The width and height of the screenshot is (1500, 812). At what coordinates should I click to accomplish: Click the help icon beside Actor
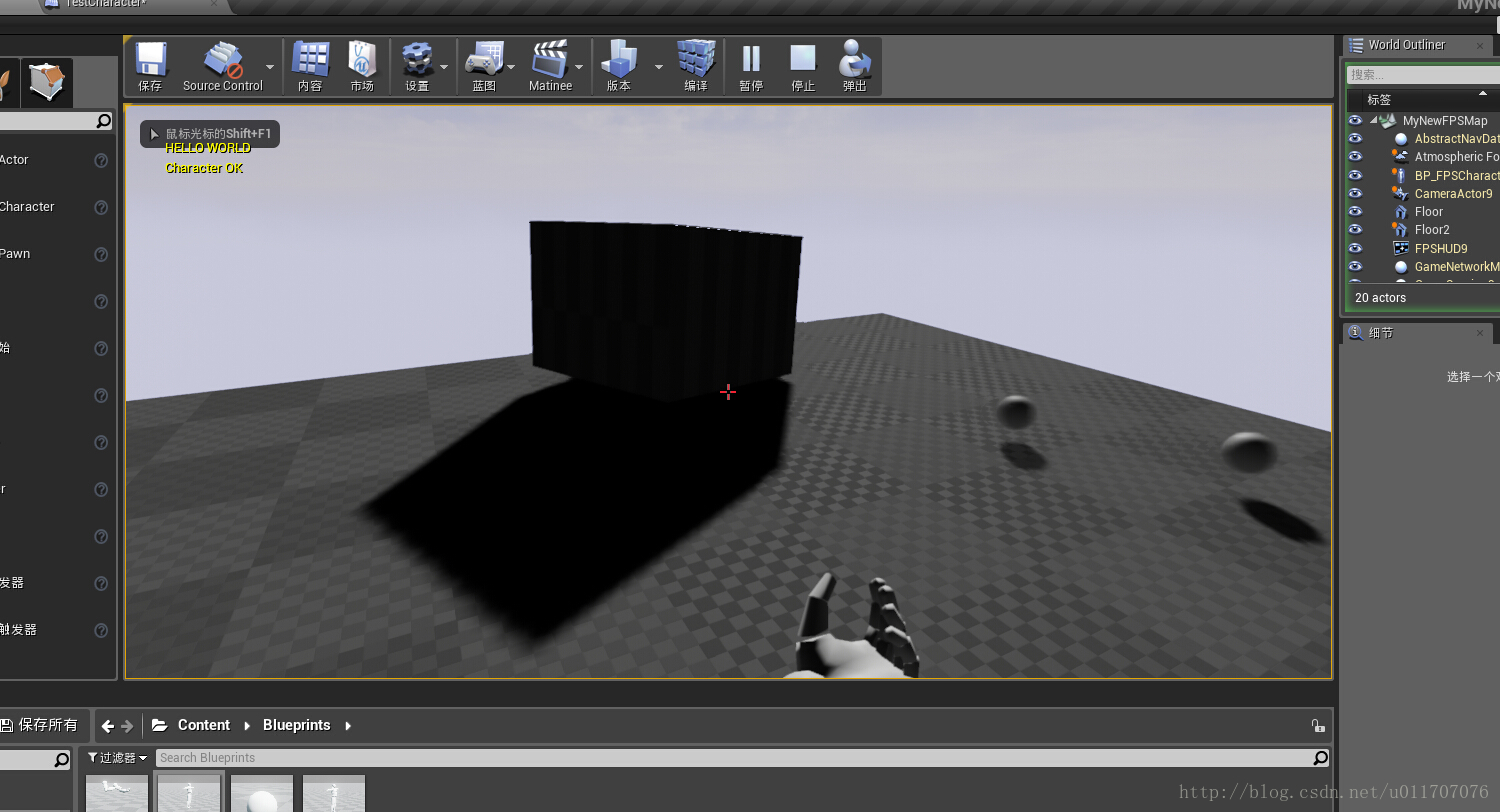(x=101, y=160)
